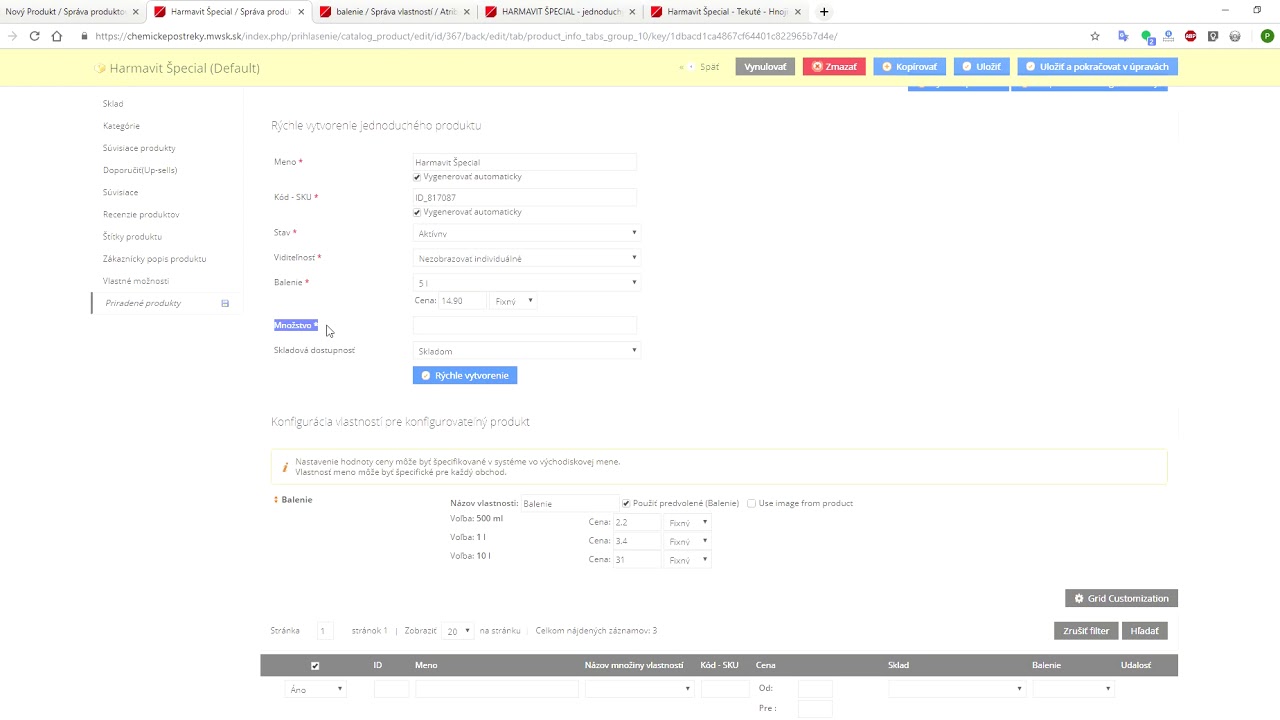This screenshot has width=1280, height=720.
Task: Click the Vynulovať button
Action: (x=765, y=66)
